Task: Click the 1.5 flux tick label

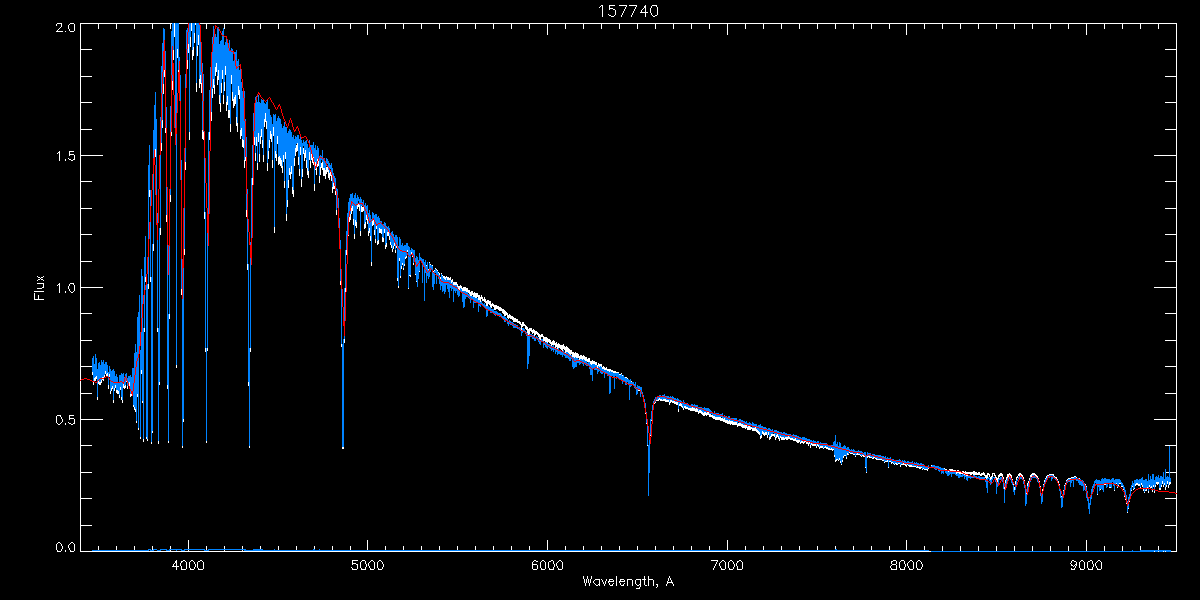Action: [65, 156]
